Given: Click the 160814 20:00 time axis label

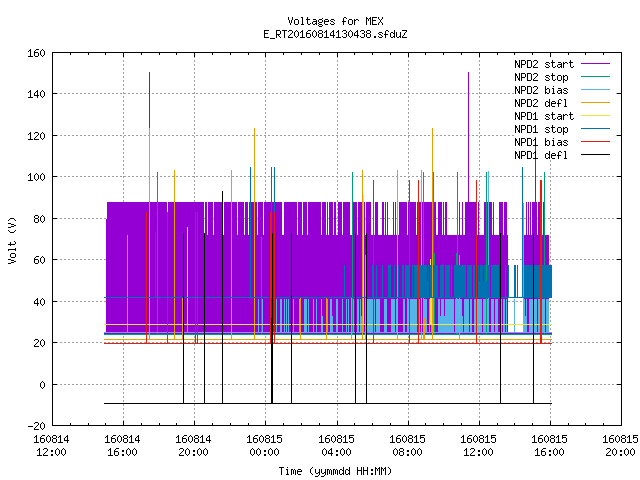Looking at the screenshot, I should (x=193, y=446).
